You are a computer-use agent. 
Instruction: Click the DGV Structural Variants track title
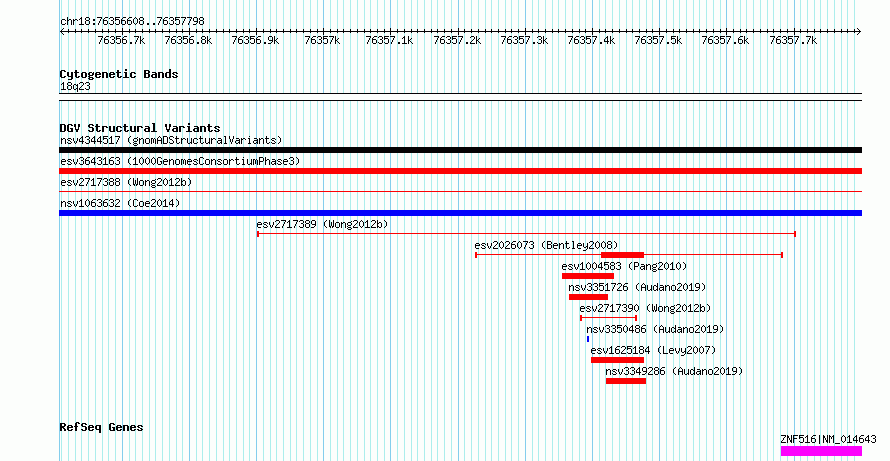140,128
